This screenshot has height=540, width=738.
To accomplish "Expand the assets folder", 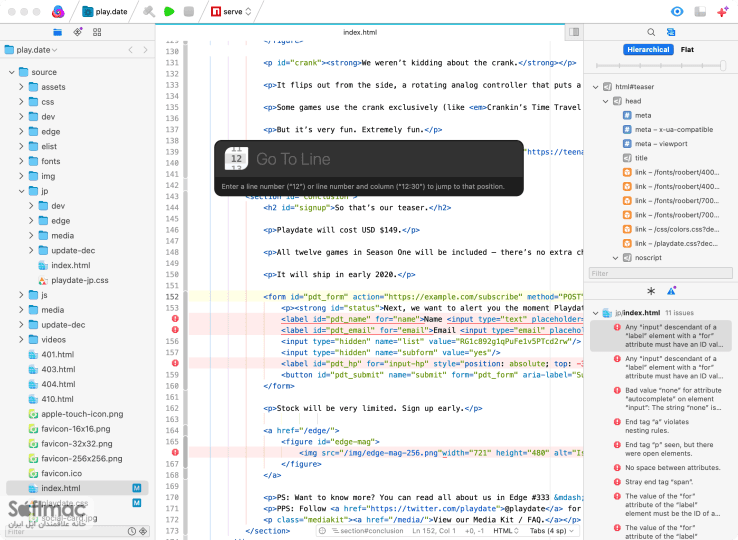I will pyautogui.click(x=21, y=87).
